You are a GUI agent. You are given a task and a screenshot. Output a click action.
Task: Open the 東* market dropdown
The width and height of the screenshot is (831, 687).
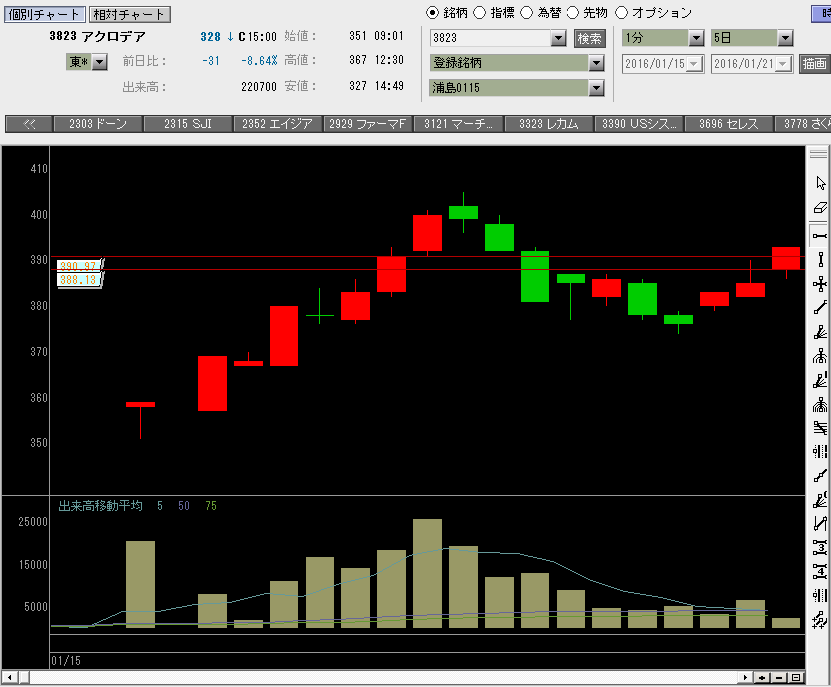100,62
